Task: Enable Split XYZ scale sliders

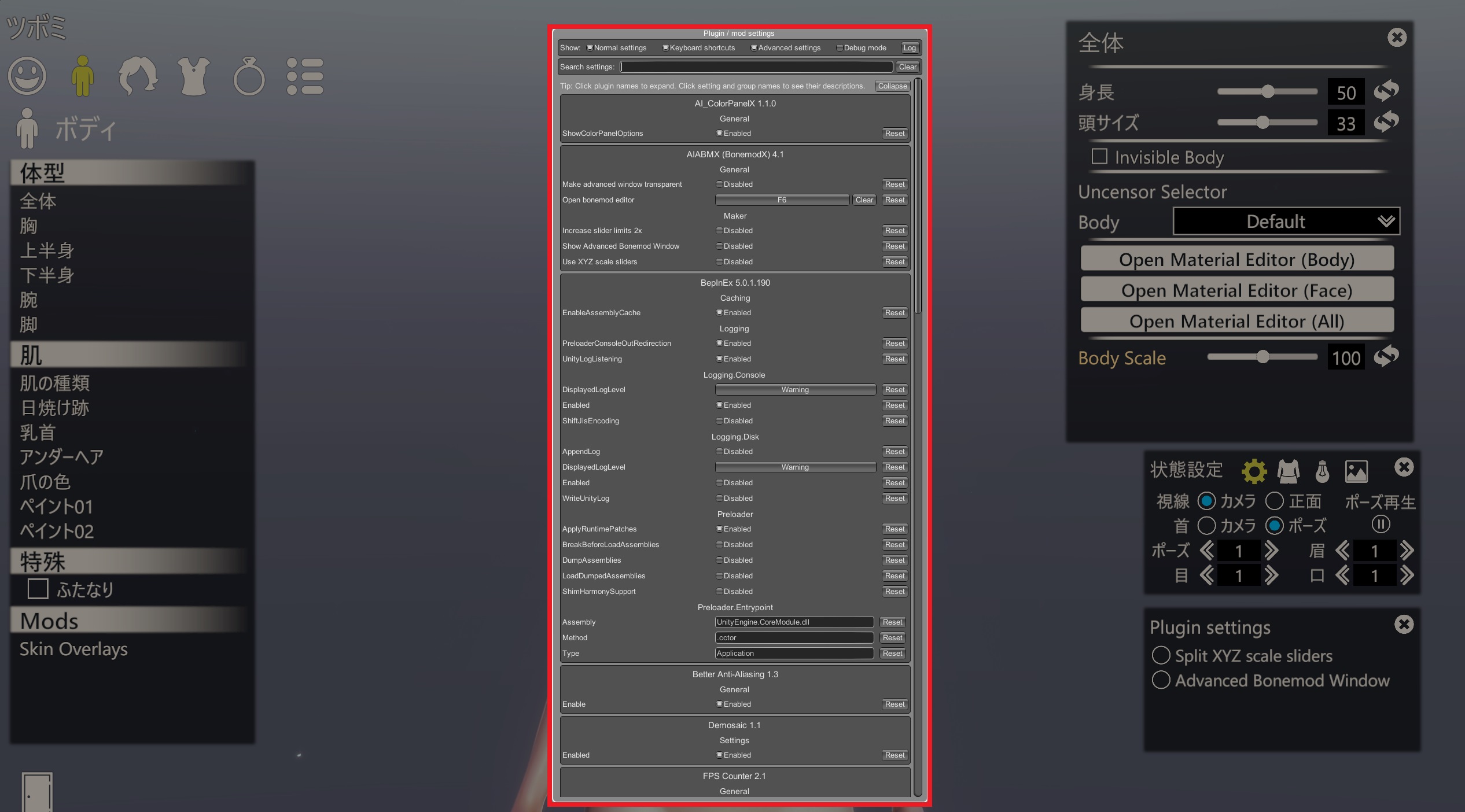Action: coord(1161,655)
